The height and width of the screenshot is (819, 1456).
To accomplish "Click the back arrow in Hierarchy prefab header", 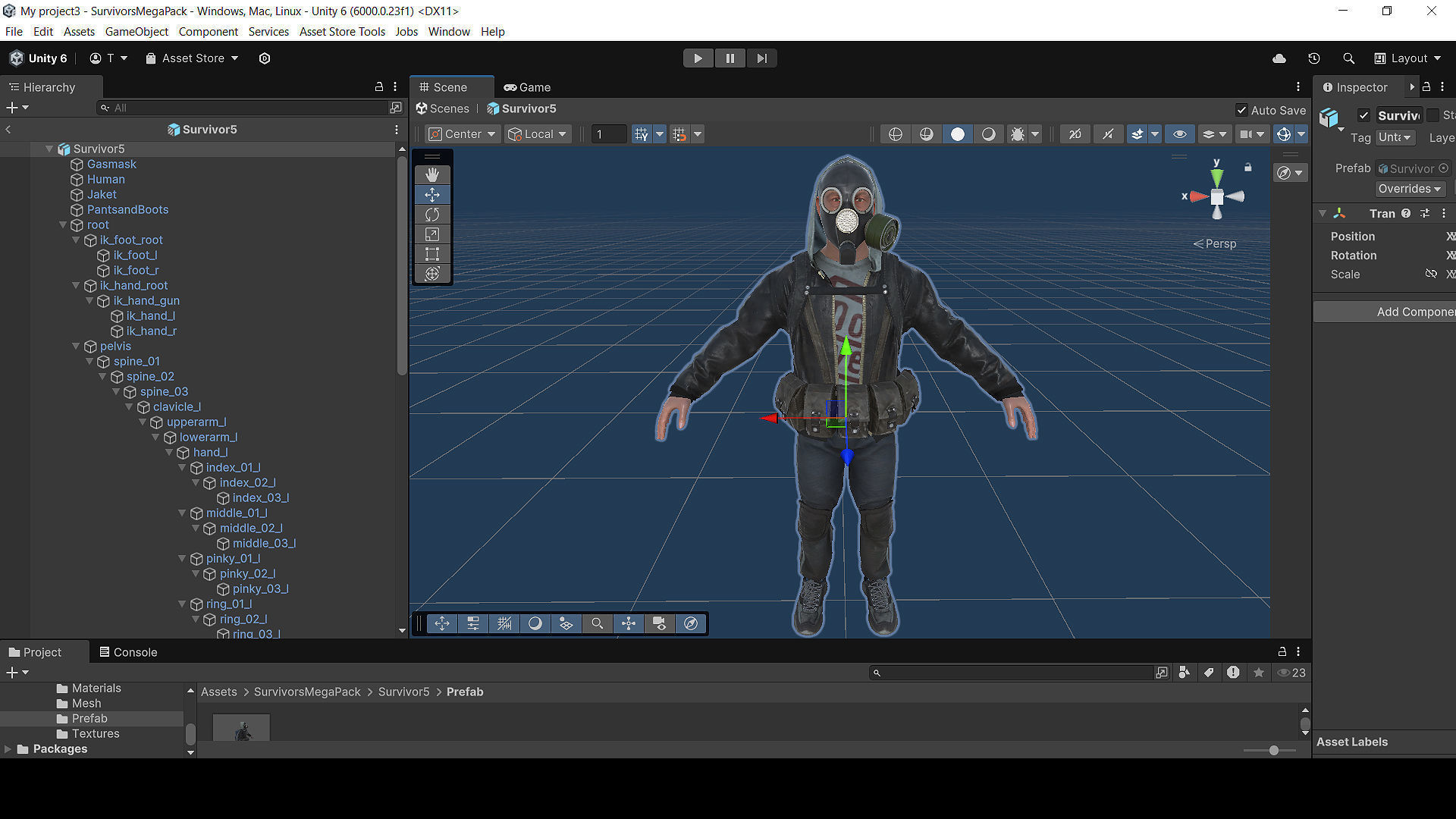I will (x=8, y=130).
